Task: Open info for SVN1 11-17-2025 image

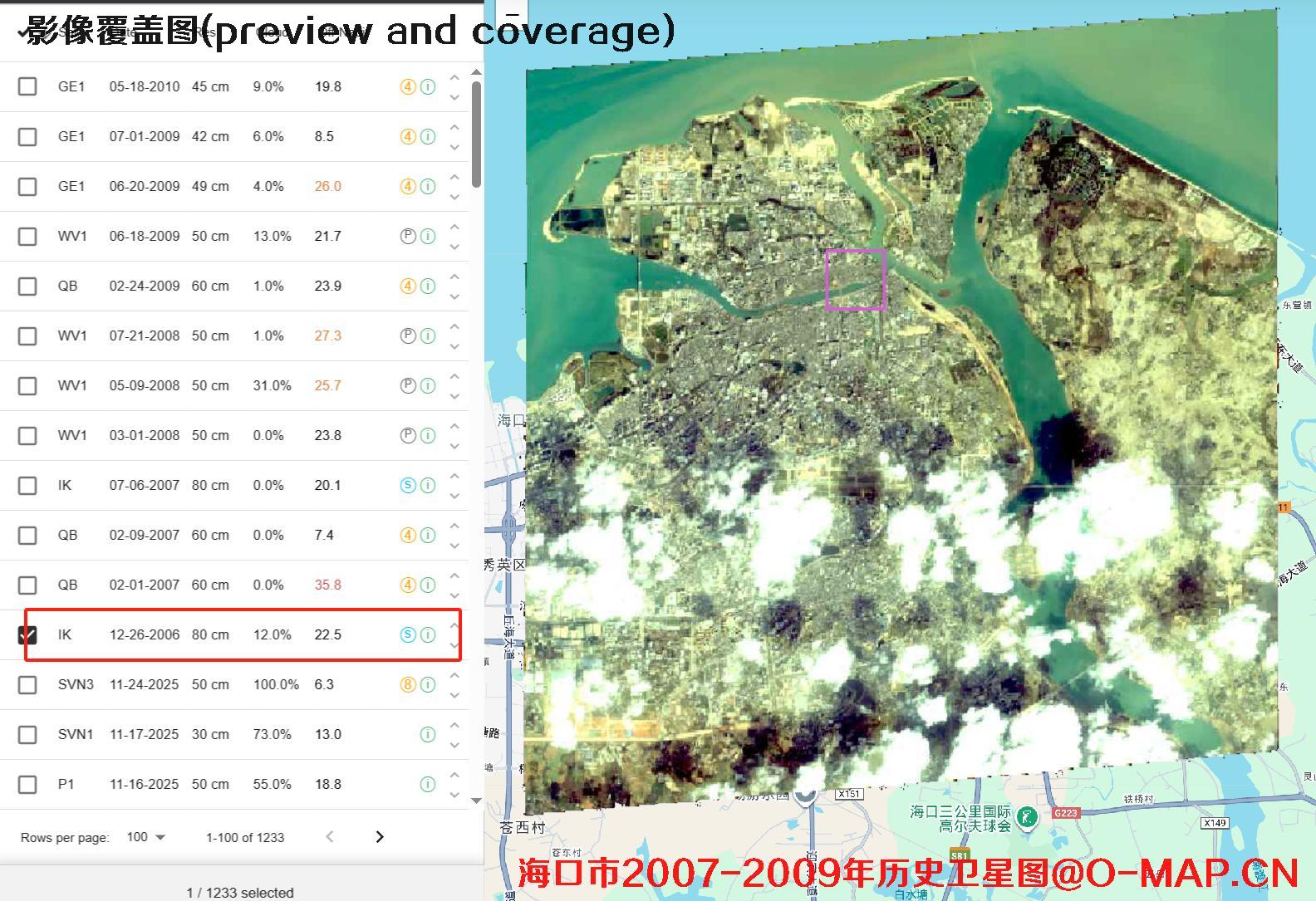Action: coord(428,734)
